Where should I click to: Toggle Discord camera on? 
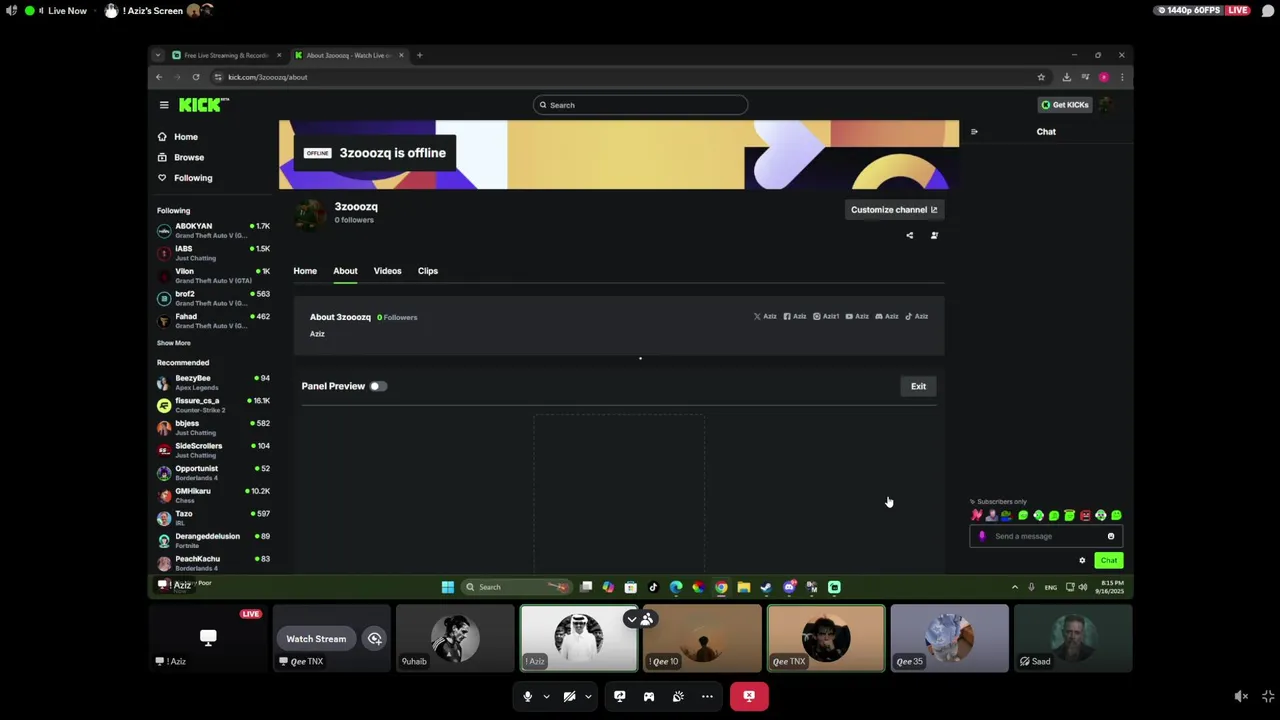tap(569, 696)
